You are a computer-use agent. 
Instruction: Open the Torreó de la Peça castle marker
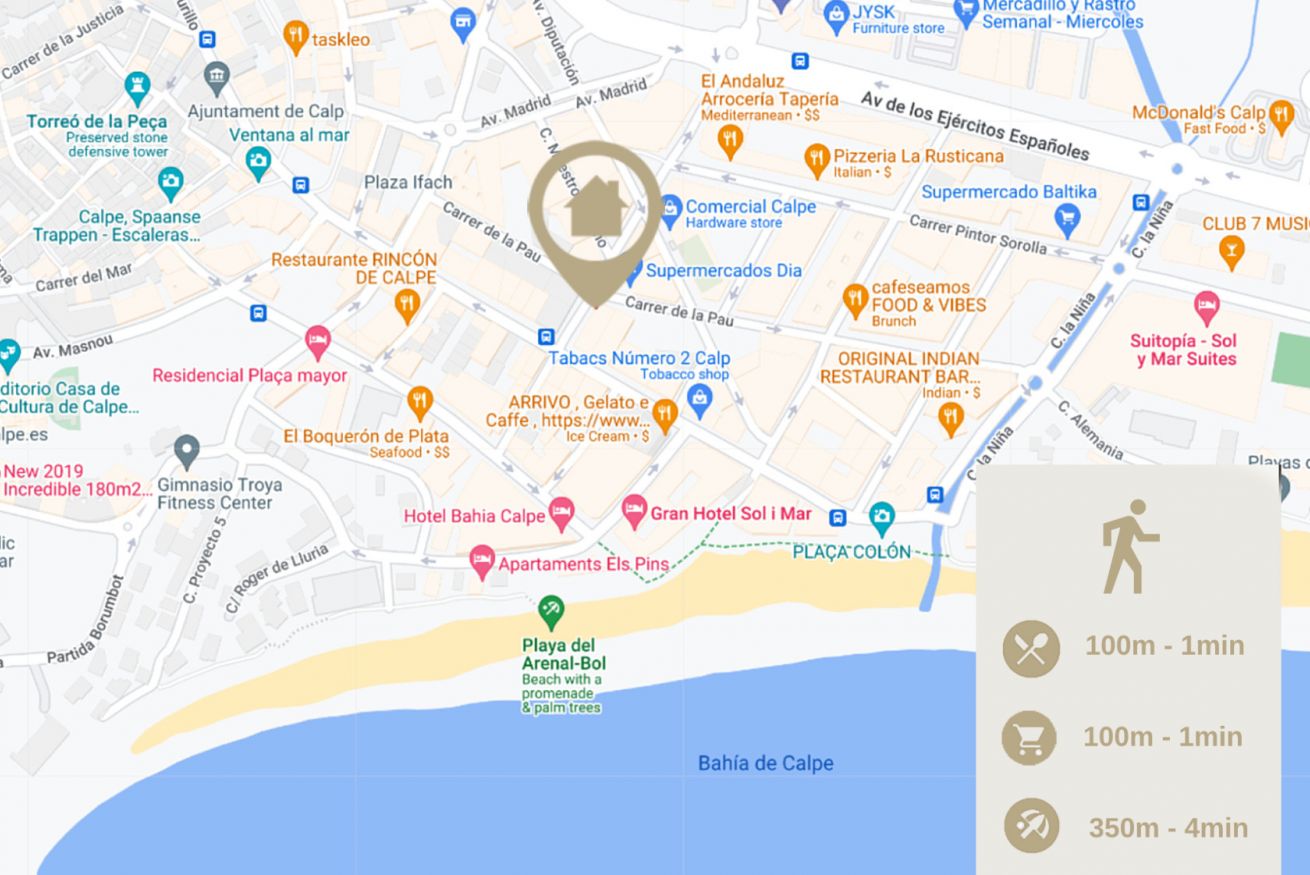coord(138,88)
